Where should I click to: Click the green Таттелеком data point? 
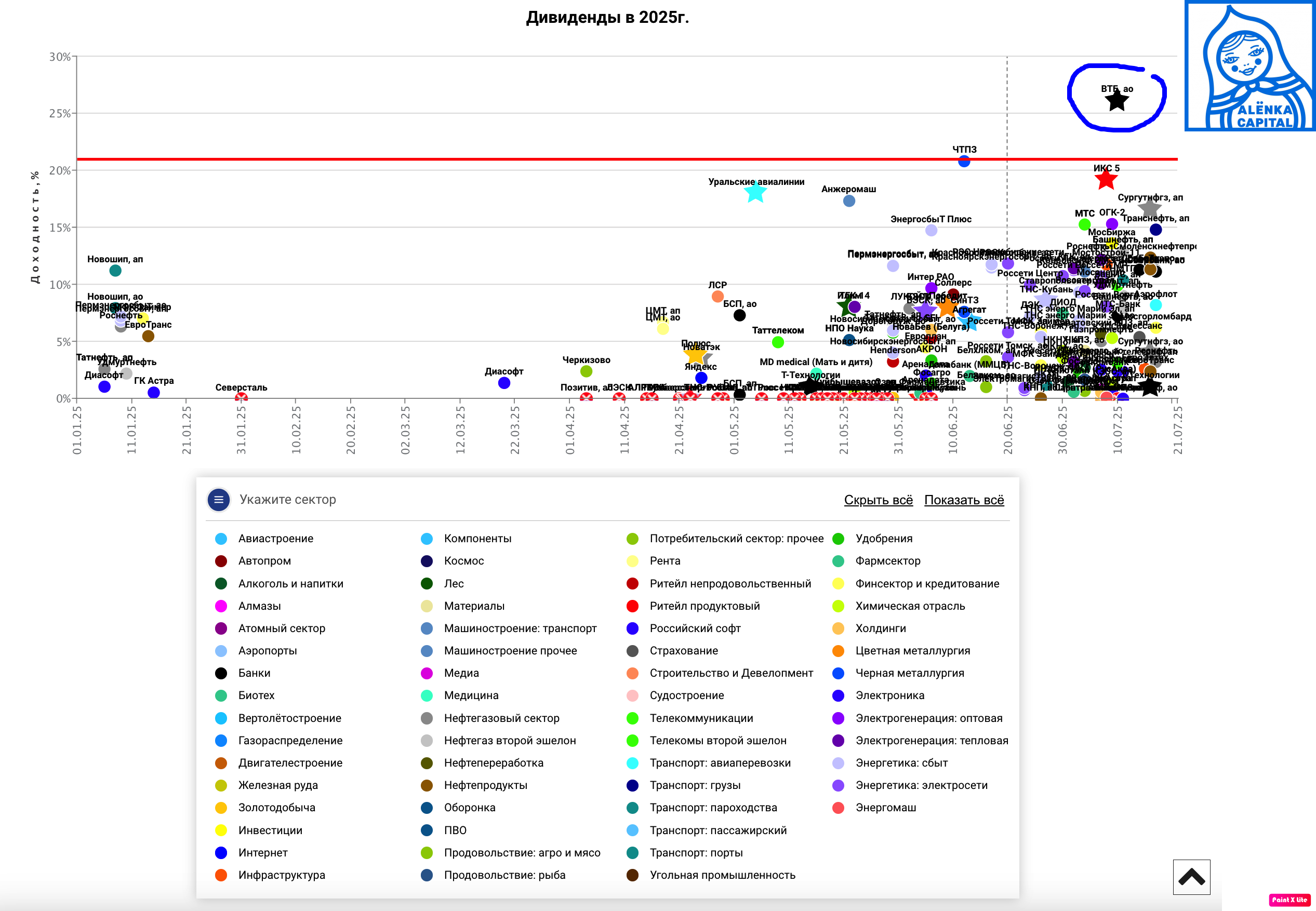pos(778,342)
